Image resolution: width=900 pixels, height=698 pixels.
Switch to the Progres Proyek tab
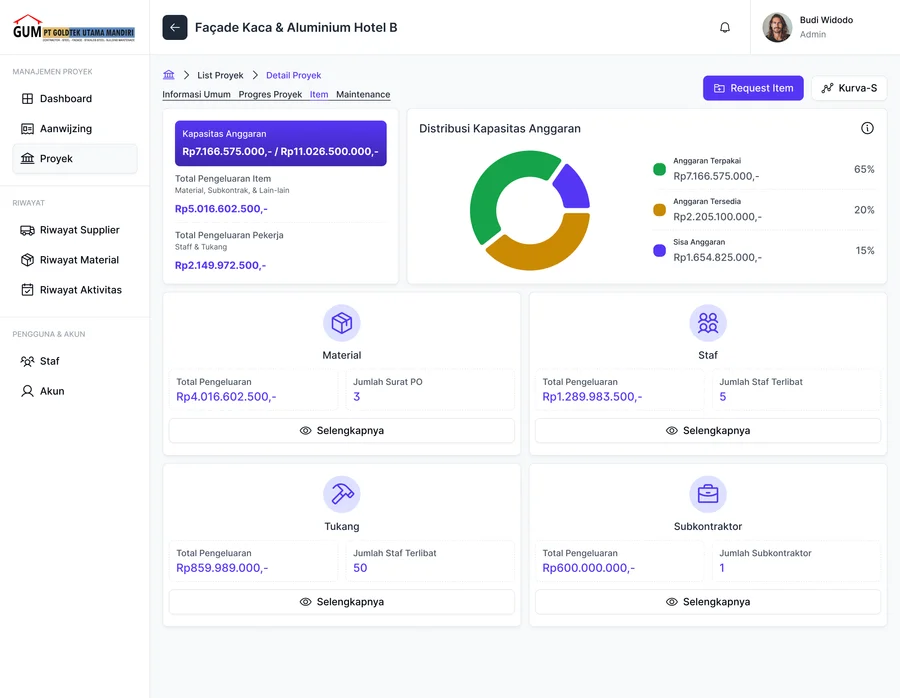270,95
